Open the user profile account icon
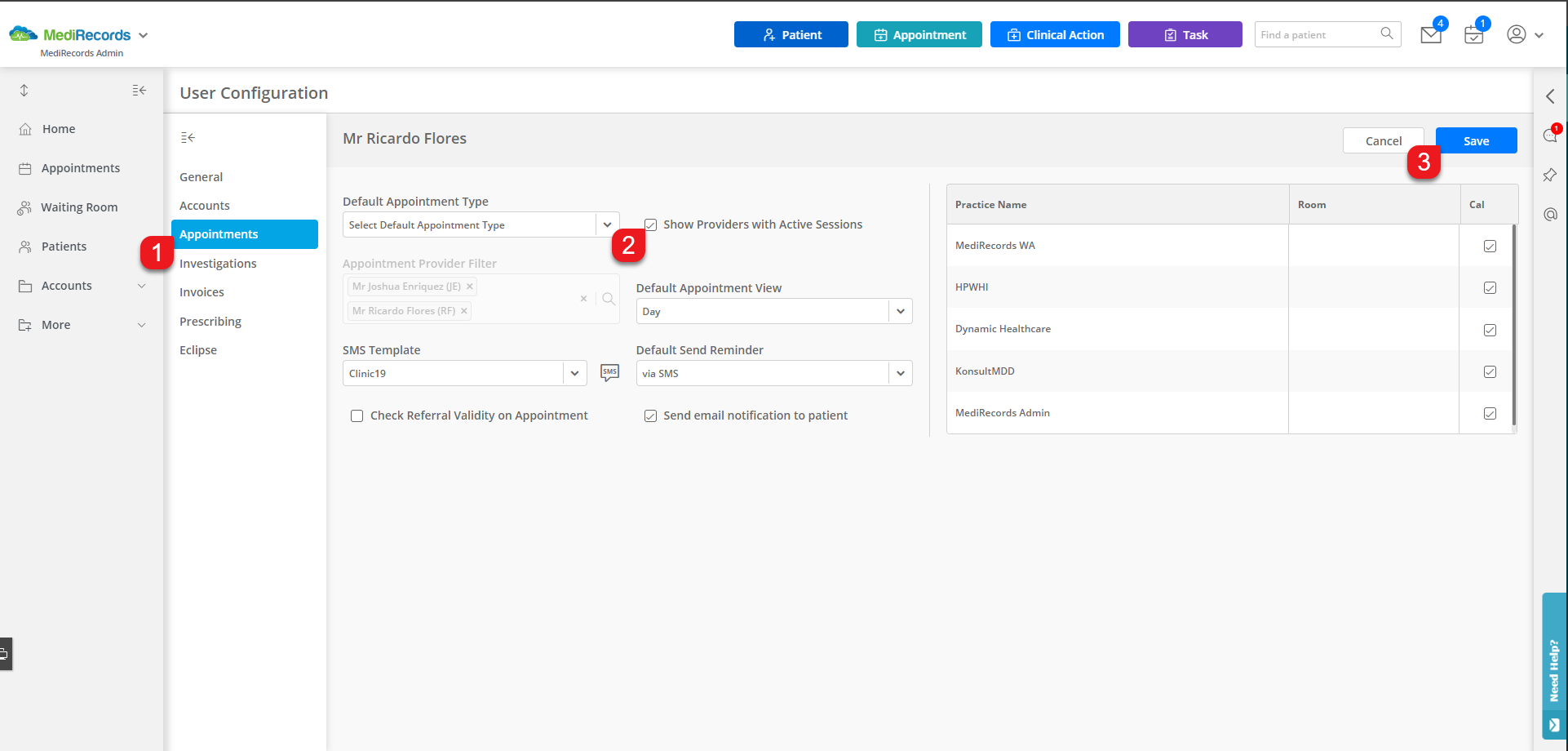Screen dimensions: 1568x751 pos(1517,34)
